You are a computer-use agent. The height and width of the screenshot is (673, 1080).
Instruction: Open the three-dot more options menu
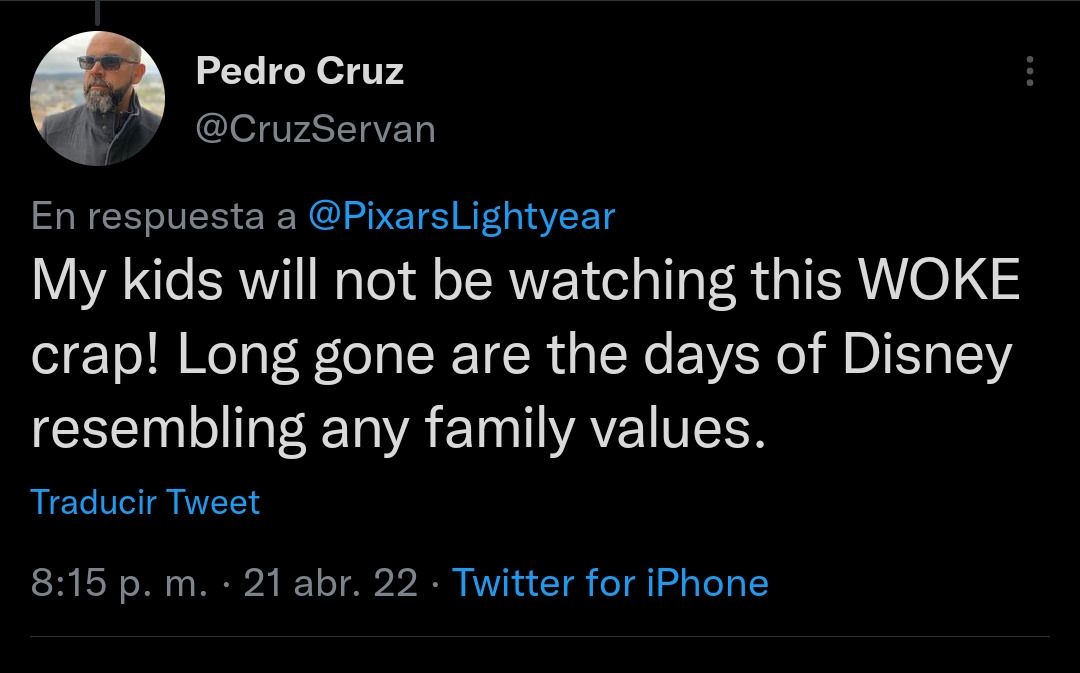[x=1030, y=71]
